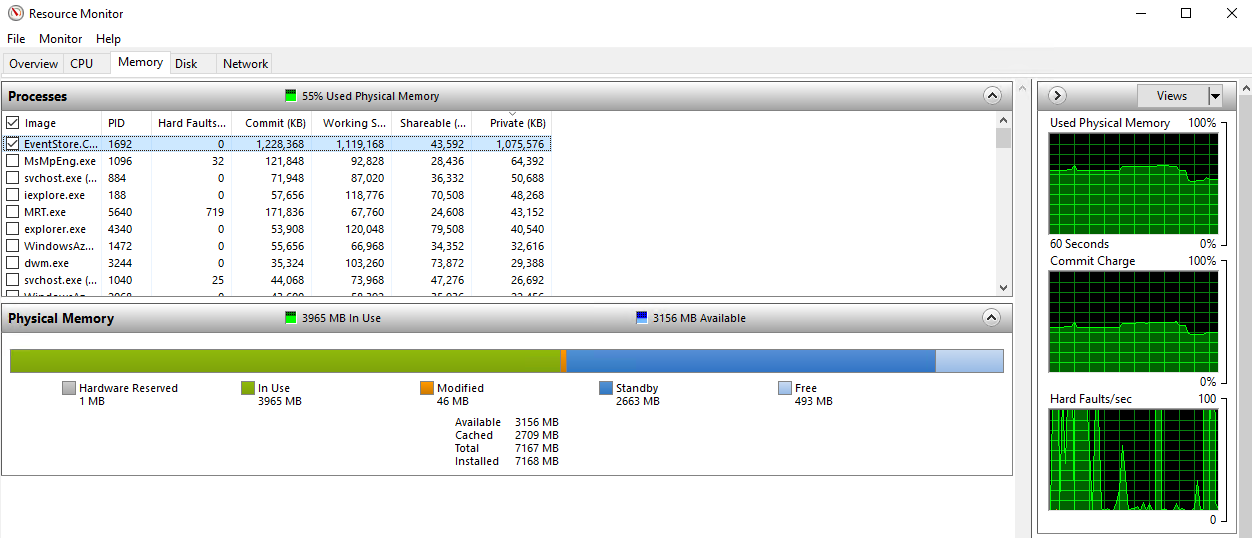Screen dimensions: 1252x538
Task: Select the MRT.exe checkbox
Action: (x=13, y=212)
